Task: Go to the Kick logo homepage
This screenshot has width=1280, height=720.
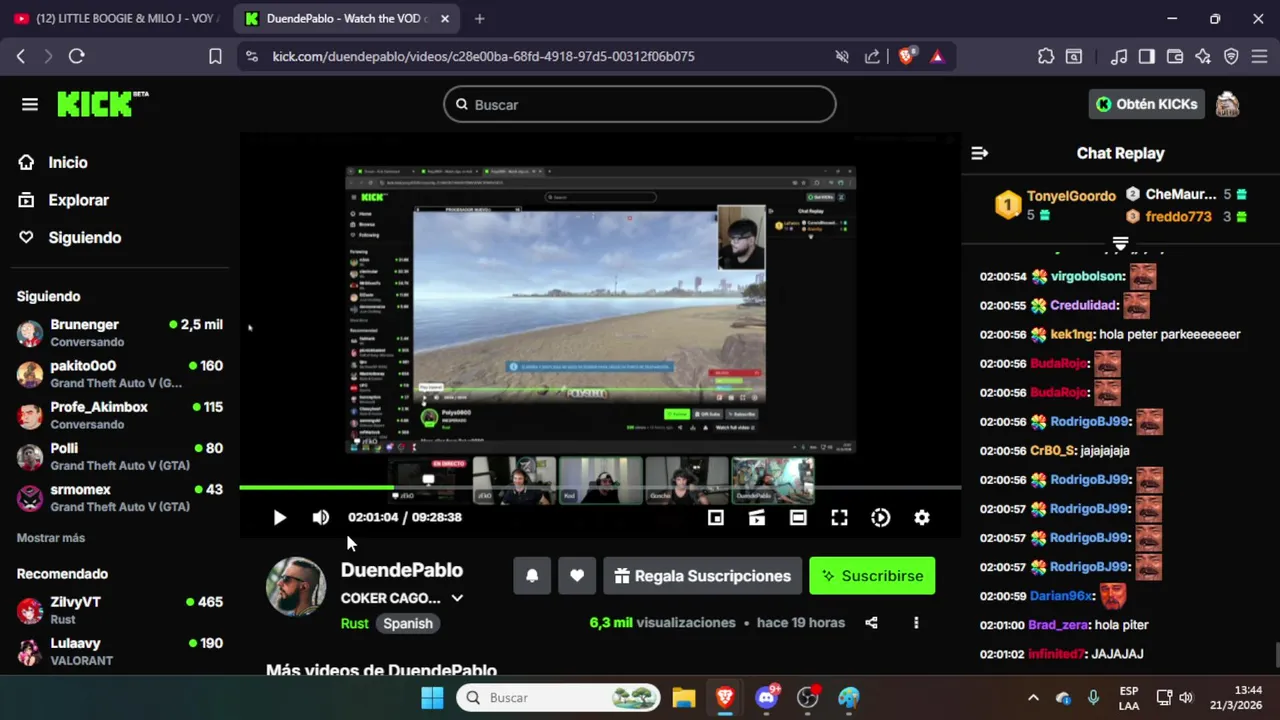Action: coord(102,104)
